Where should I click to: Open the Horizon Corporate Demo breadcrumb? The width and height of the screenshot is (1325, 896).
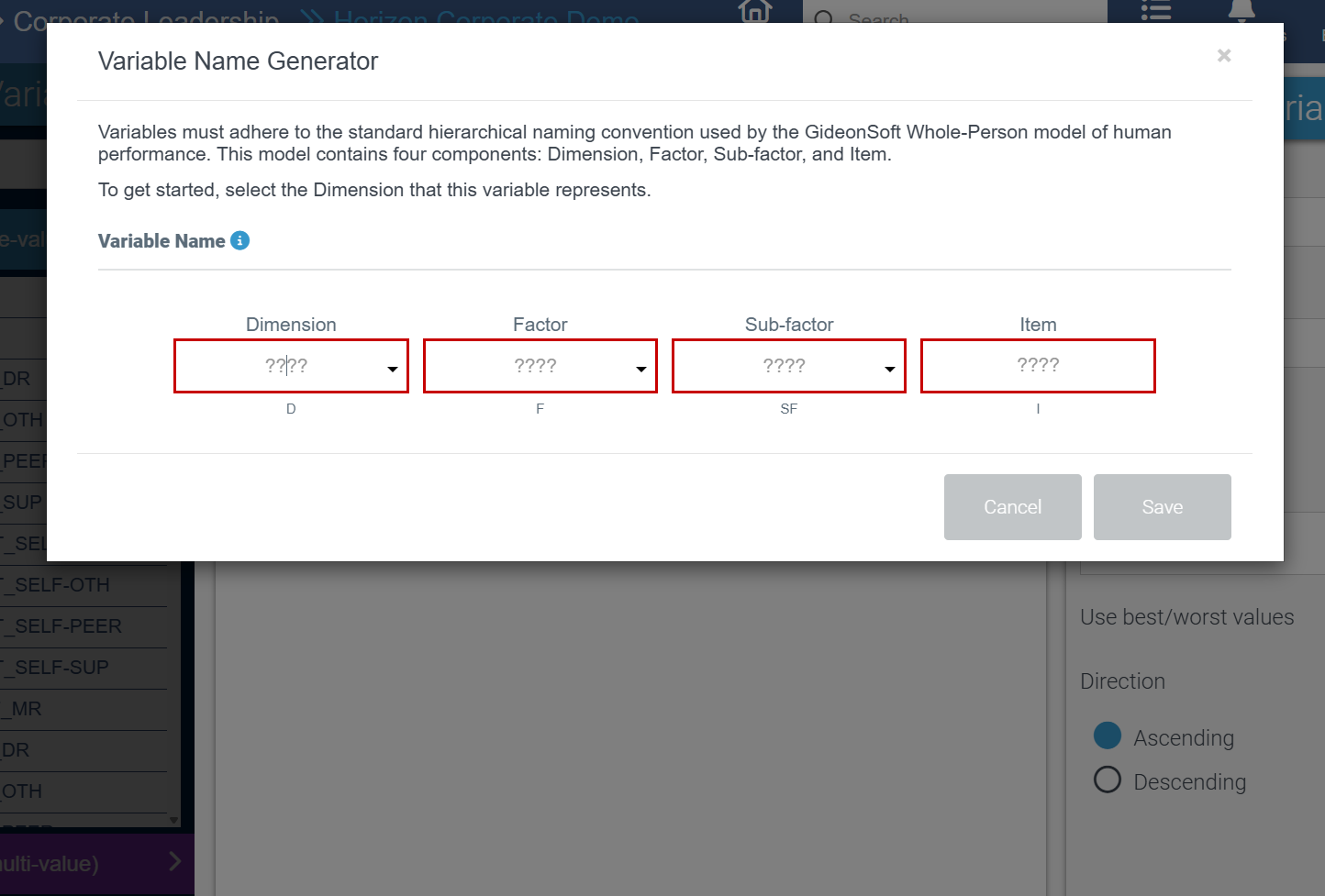[486, 17]
